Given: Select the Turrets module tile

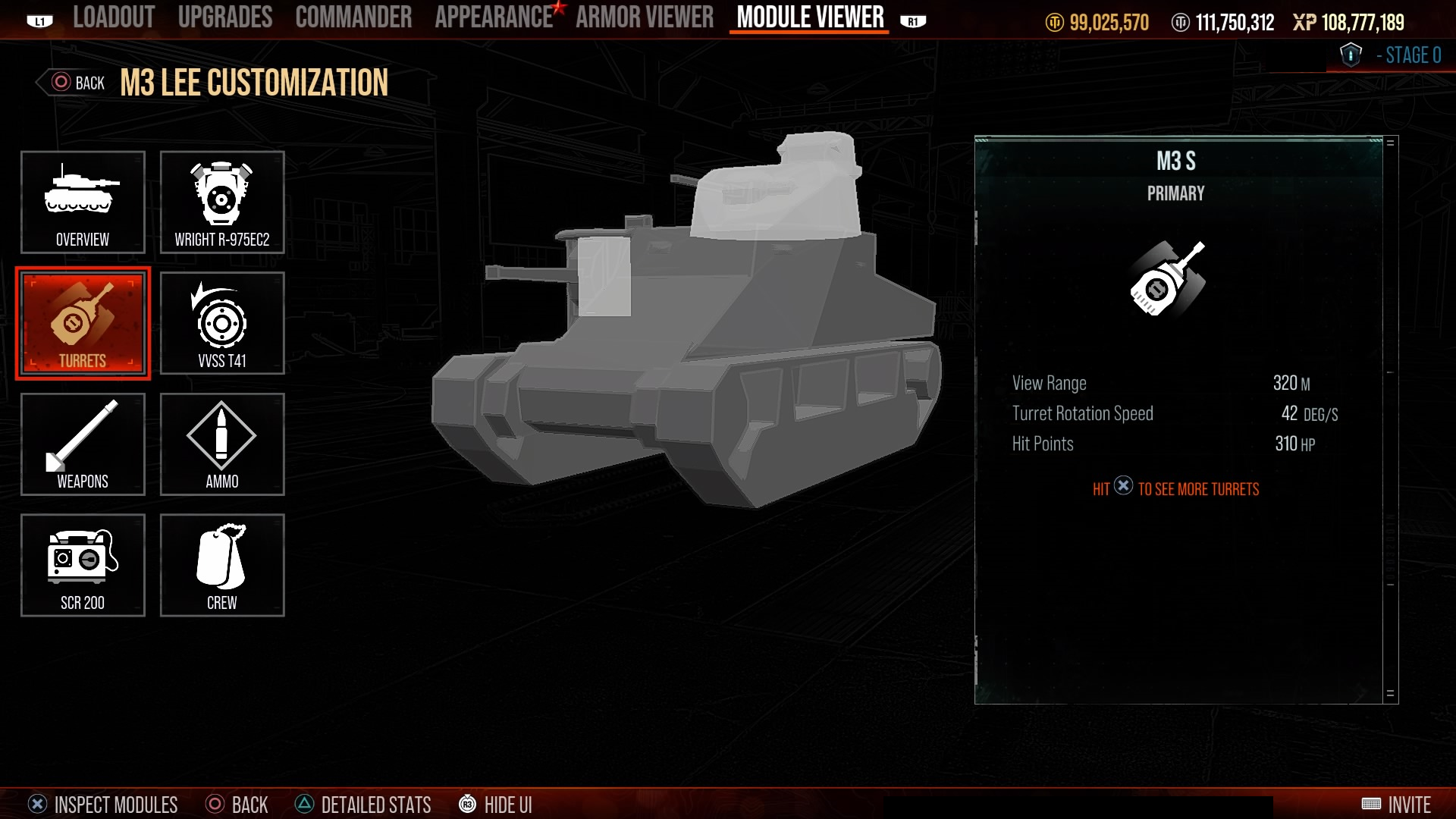Looking at the screenshot, I should click(83, 323).
